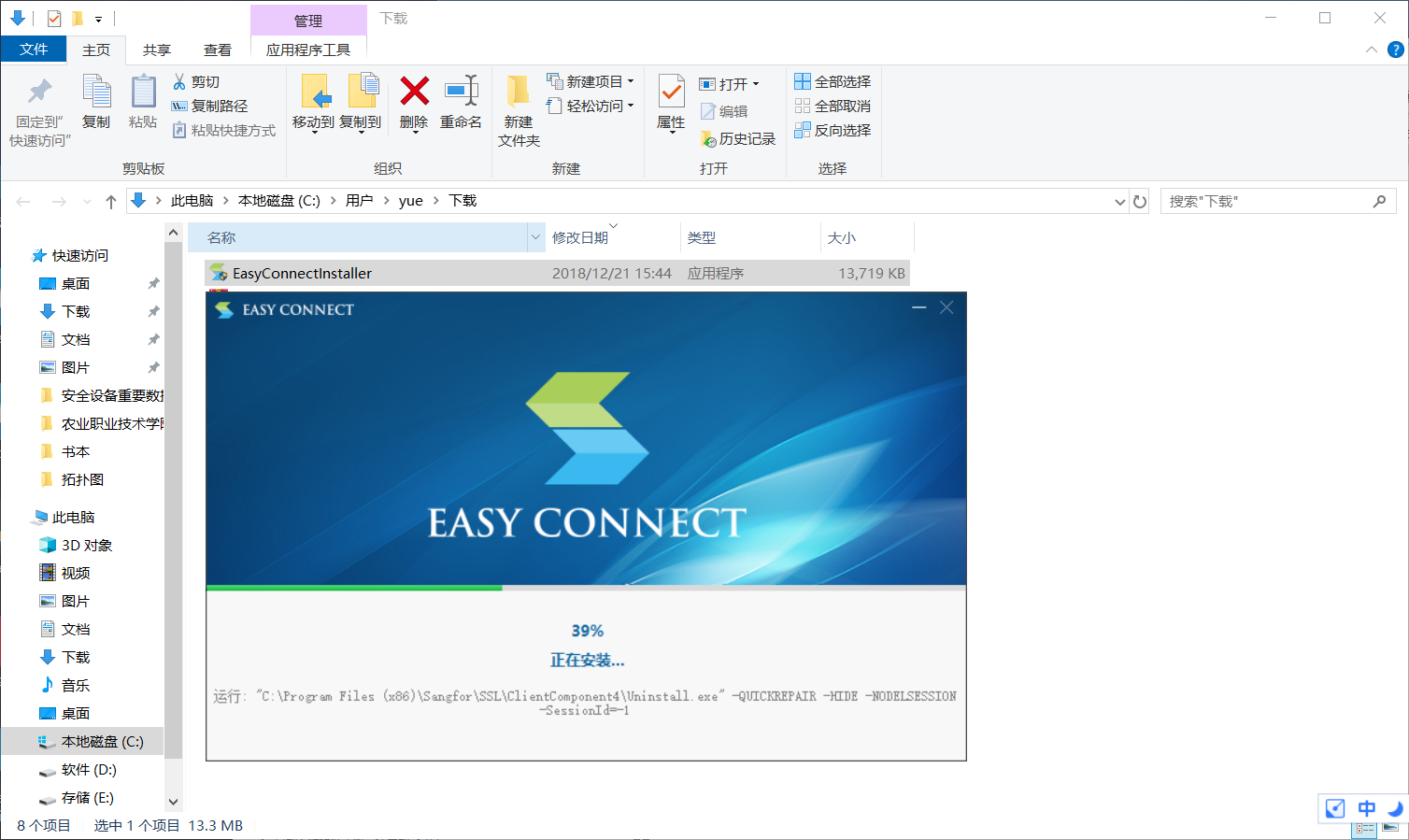Open the Copy to (复制到) menu

click(361, 104)
